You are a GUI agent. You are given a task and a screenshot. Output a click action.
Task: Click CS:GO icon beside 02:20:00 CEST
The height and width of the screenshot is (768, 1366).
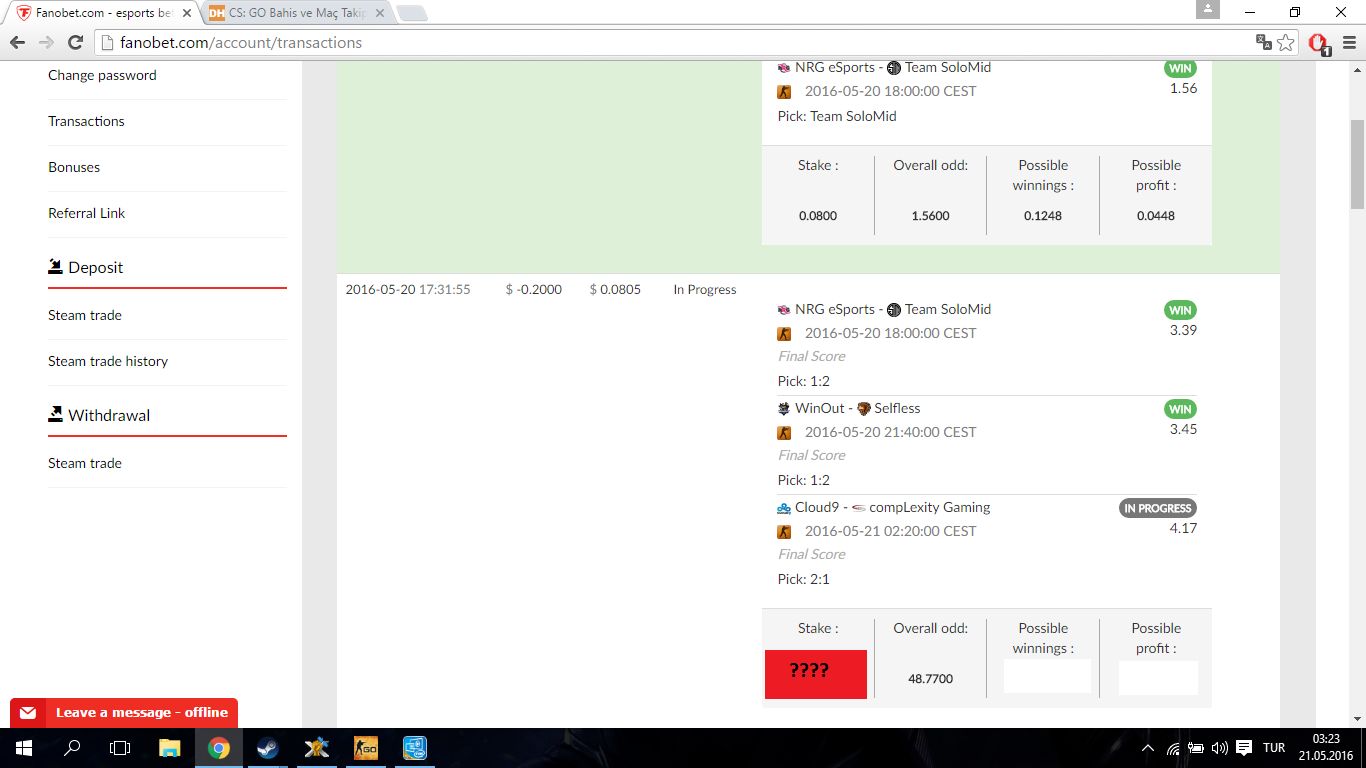click(x=785, y=532)
